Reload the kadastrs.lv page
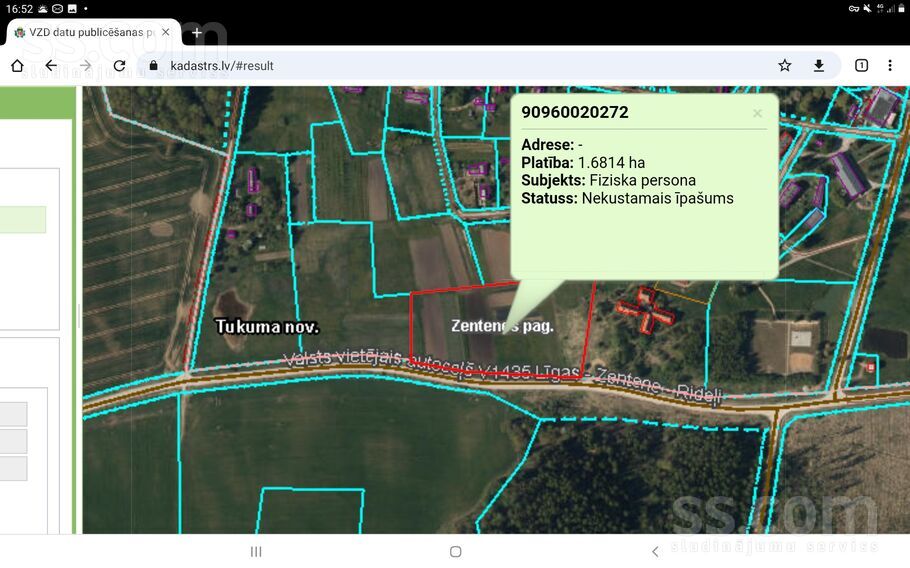910x568 pixels. tap(119, 66)
